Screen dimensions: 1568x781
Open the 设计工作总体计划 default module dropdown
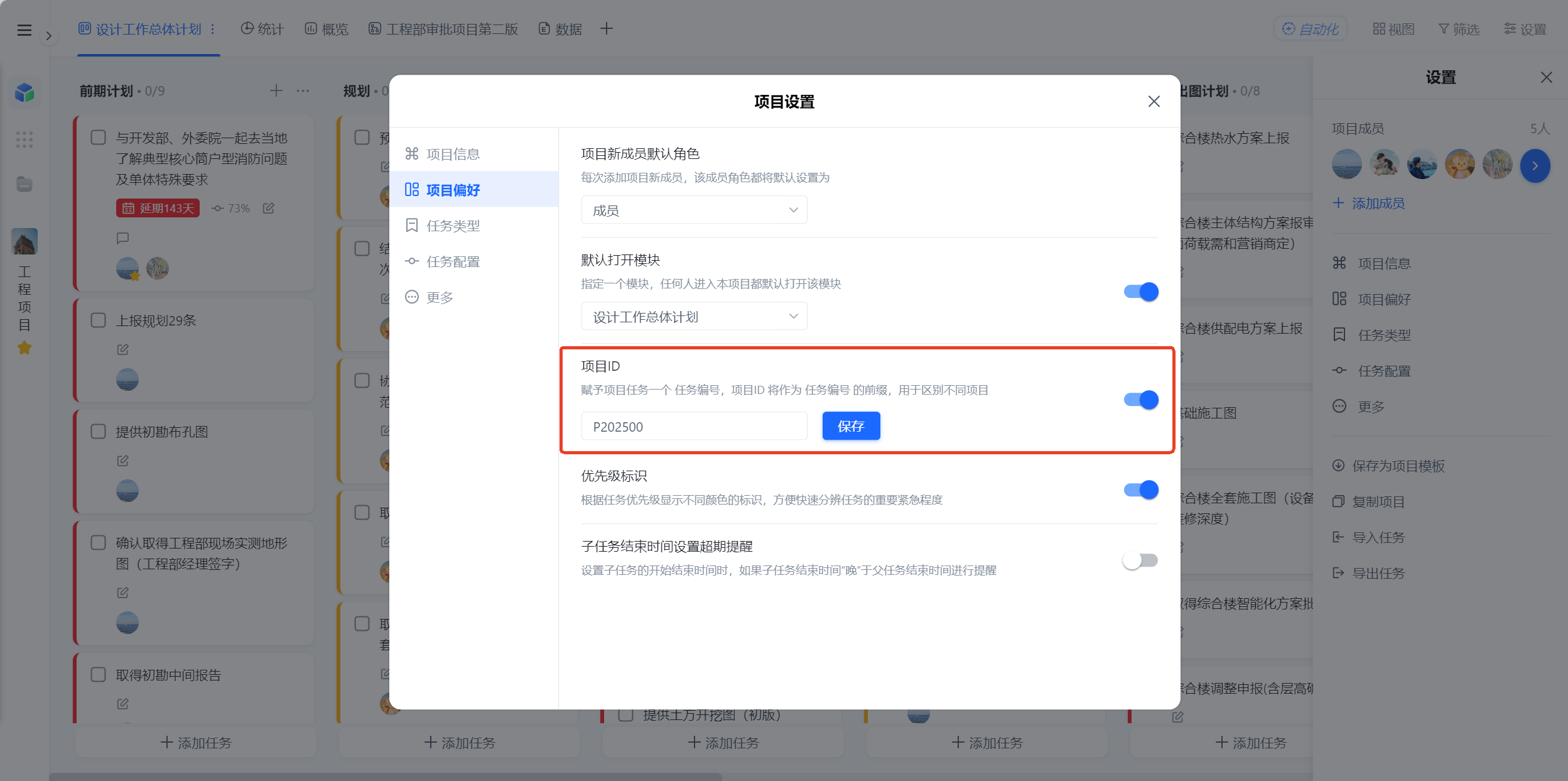pos(694,316)
